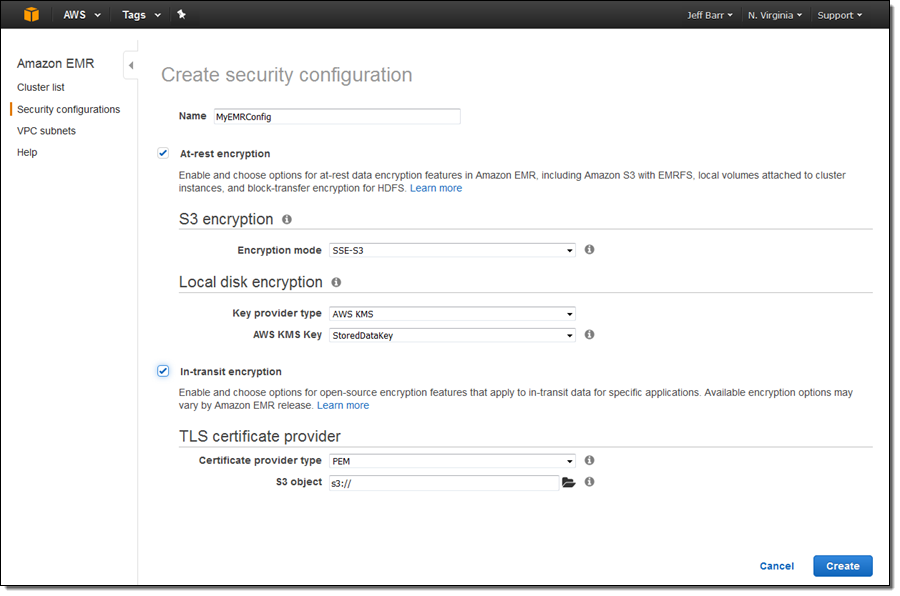900x596 pixels.
Task: Uncheck the In-transit encryption checkbox
Action: [163, 371]
